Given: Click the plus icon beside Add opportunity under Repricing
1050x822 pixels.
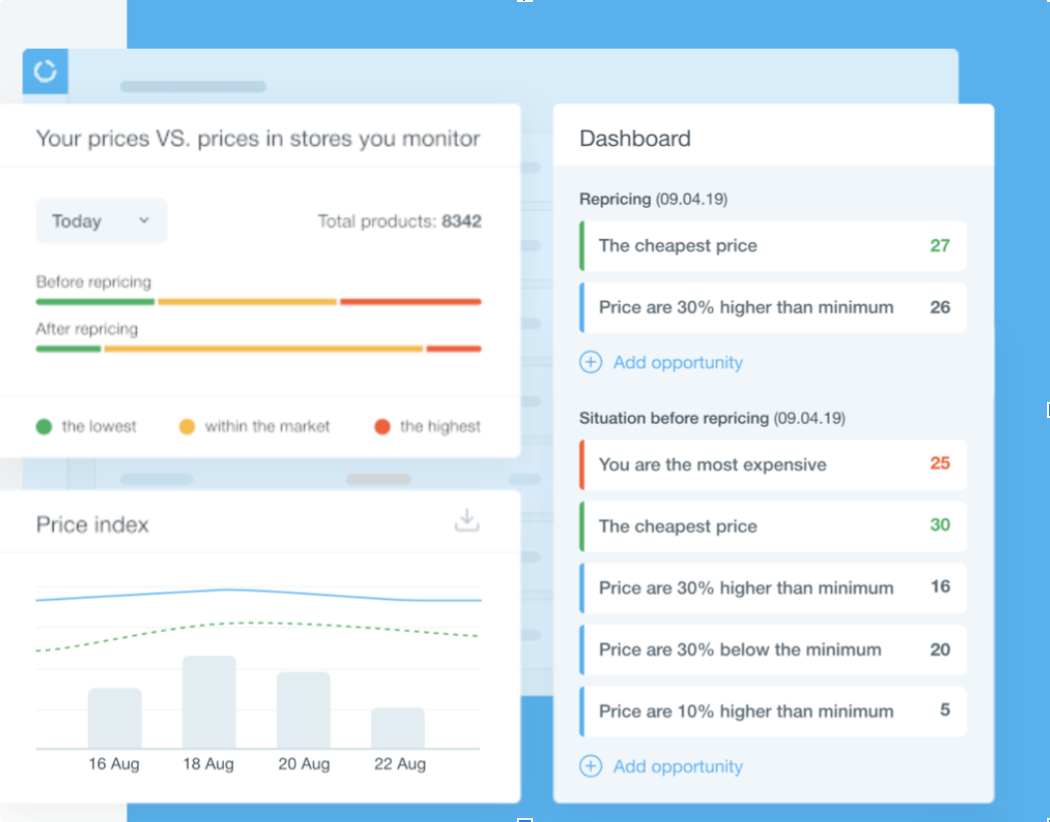Looking at the screenshot, I should click(590, 362).
